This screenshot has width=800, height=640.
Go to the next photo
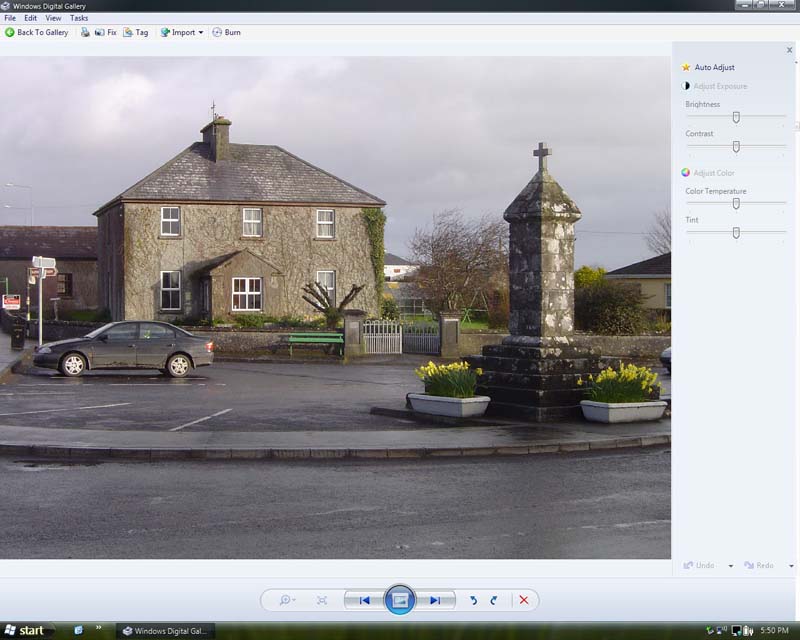[x=435, y=600]
